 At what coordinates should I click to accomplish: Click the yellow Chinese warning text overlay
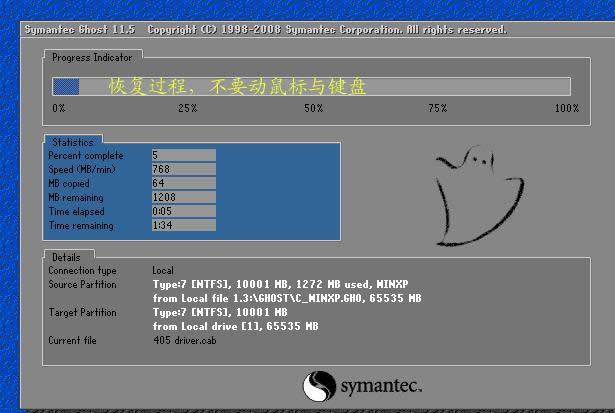tap(238, 87)
